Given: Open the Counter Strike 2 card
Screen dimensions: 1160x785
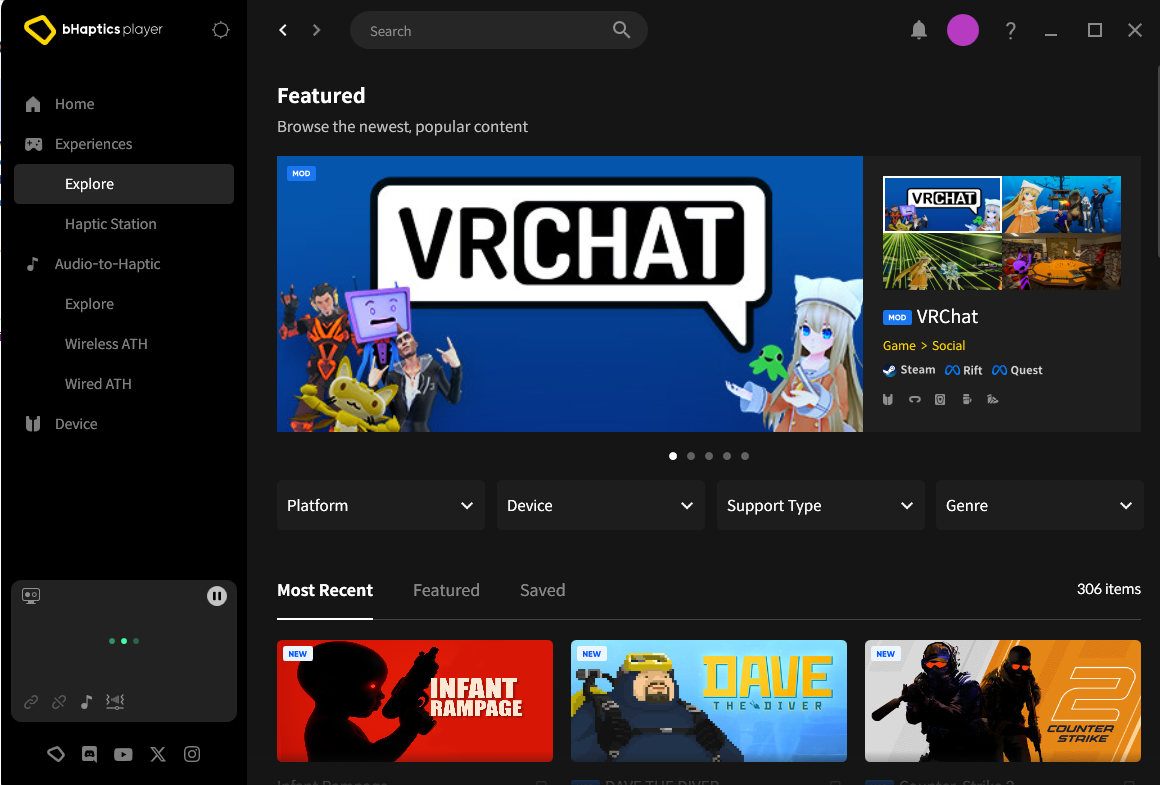Looking at the screenshot, I should (1002, 701).
